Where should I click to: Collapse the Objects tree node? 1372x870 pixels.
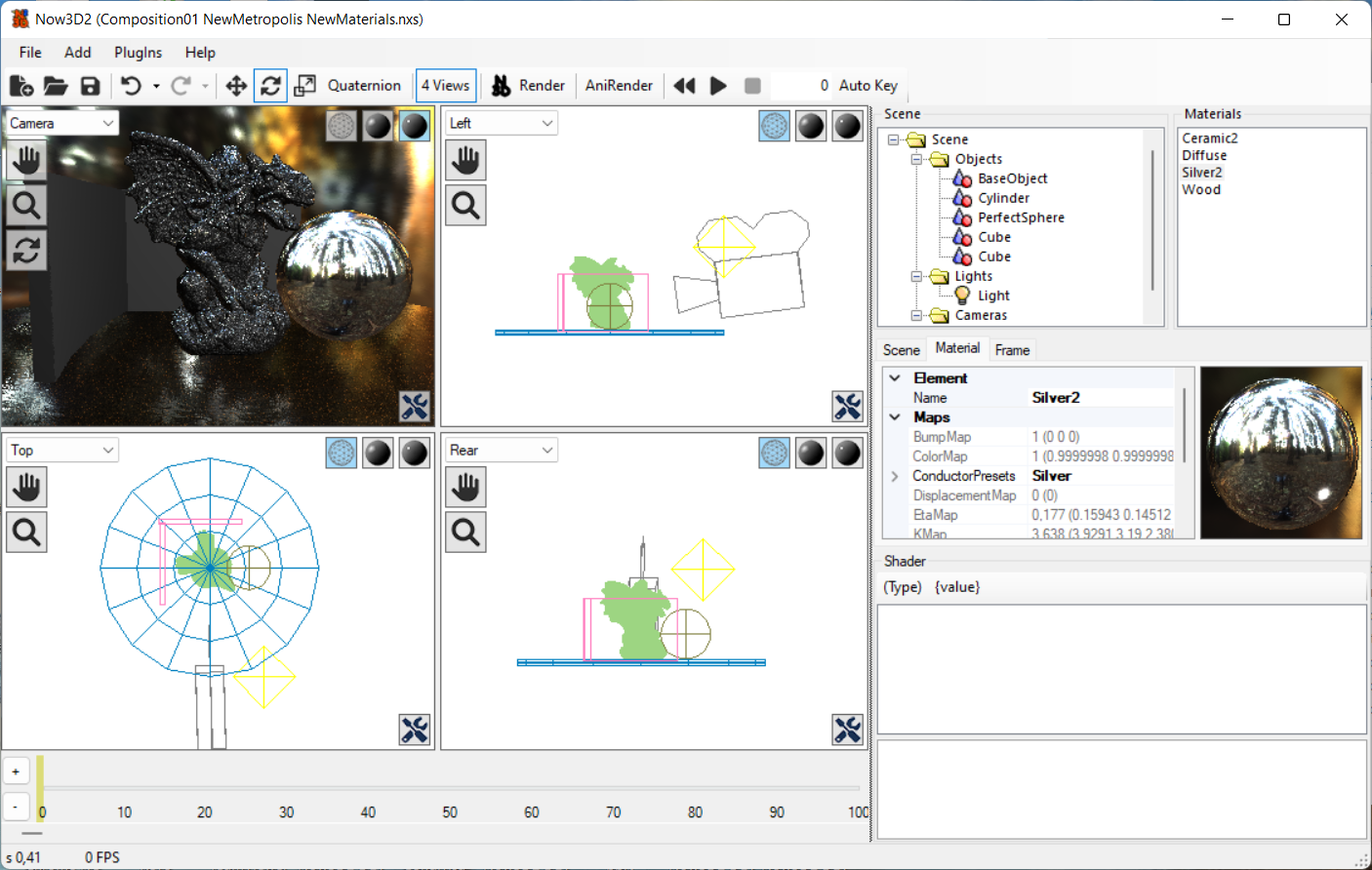pyautogui.click(x=916, y=159)
